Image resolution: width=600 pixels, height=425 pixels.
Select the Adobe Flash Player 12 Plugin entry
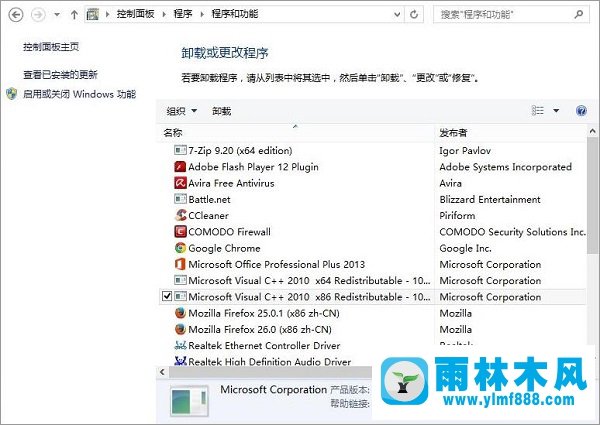pyautogui.click(x=253, y=167)
